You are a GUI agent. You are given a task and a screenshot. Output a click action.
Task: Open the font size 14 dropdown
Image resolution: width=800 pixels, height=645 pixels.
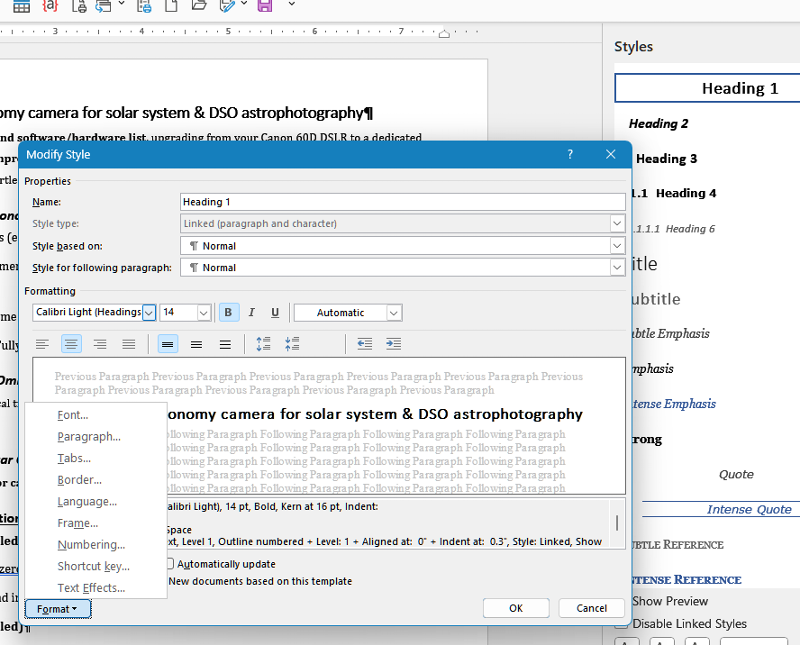(204, 312)
